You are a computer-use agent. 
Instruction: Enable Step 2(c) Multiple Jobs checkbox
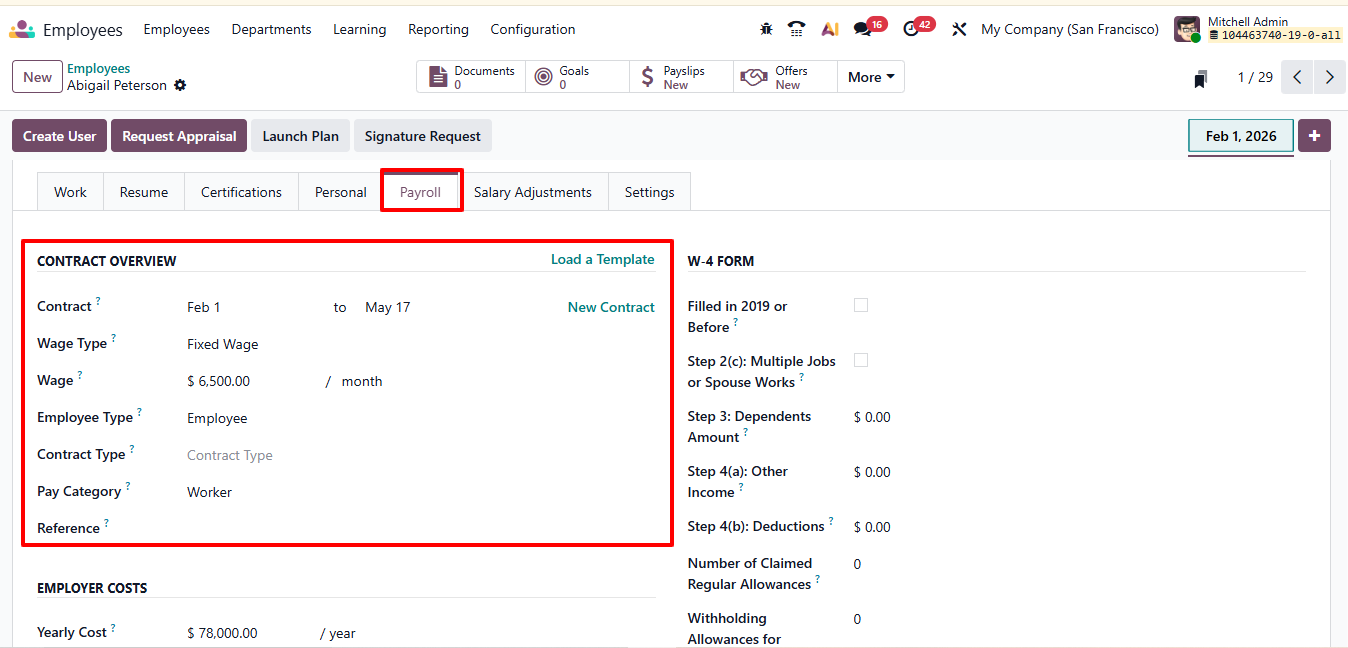(x=861, y=360)
